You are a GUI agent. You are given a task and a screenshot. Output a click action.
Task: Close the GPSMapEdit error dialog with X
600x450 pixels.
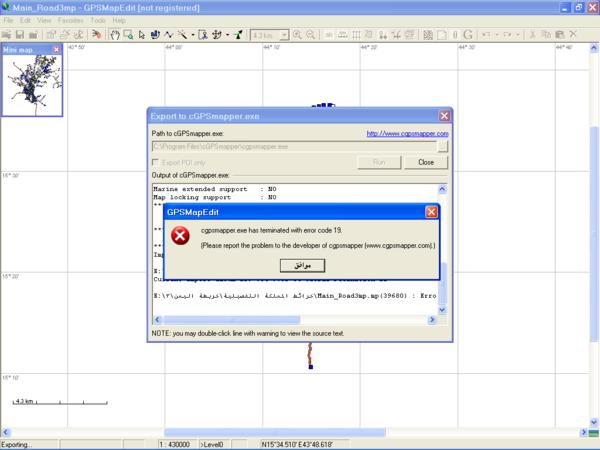point(431,212)
